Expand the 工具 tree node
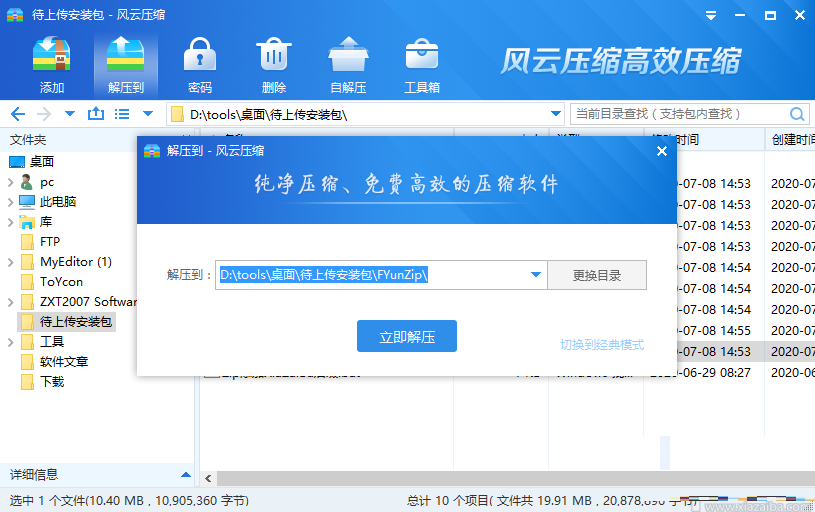 (x=10, y=343)
